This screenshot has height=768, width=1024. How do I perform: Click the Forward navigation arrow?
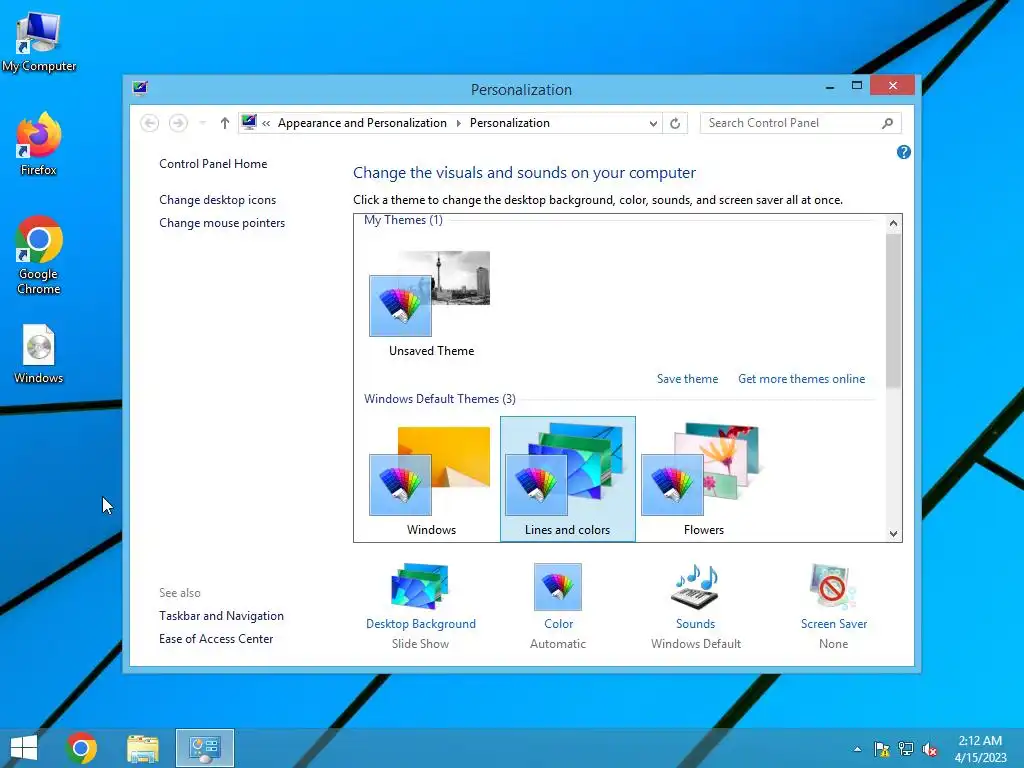click(178, 123)
